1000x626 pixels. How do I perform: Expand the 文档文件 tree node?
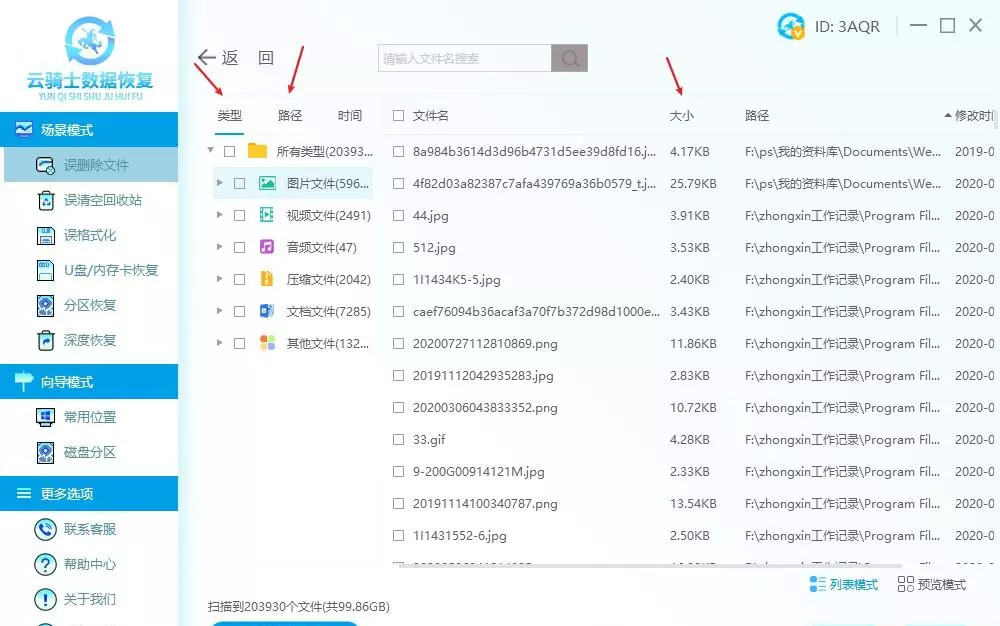(220, 311)
